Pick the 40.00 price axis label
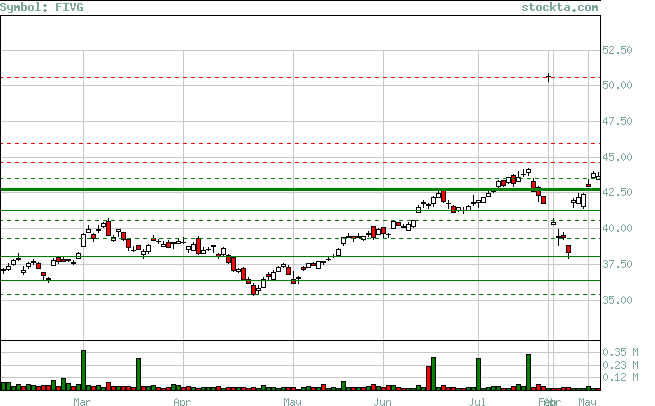 click(x=617, y=228)
